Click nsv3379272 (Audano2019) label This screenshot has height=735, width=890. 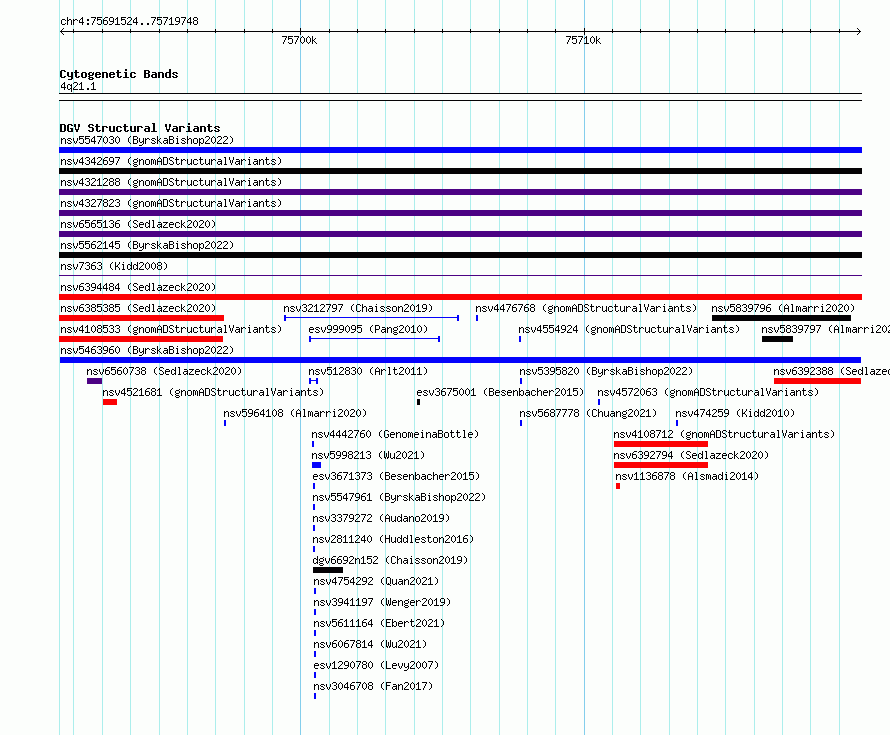point(381,518)
